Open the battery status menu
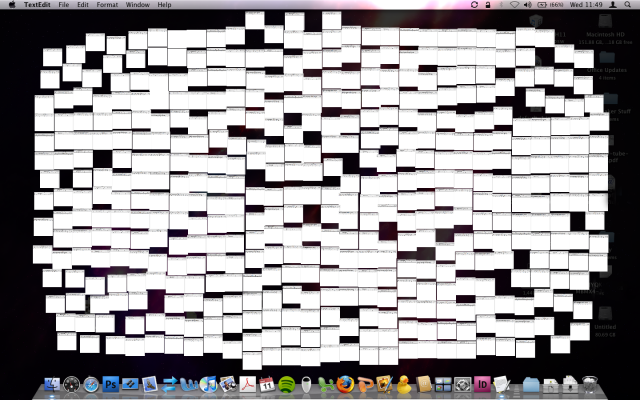The height and width of the screenshot is (400, 640). click(550, 5)
